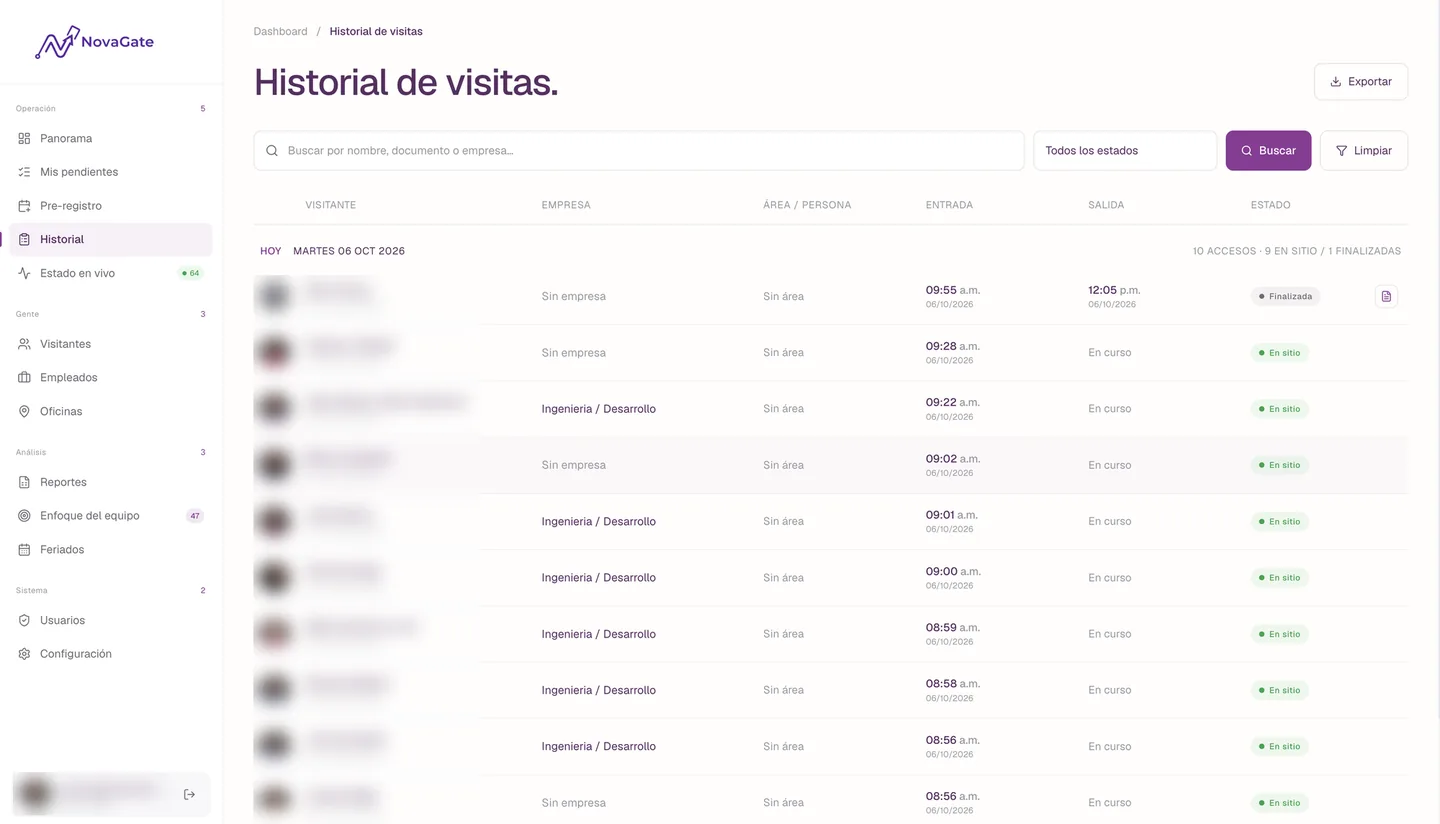
Task: Click the Visitantes people icon
Action: [x=24, y=344]
